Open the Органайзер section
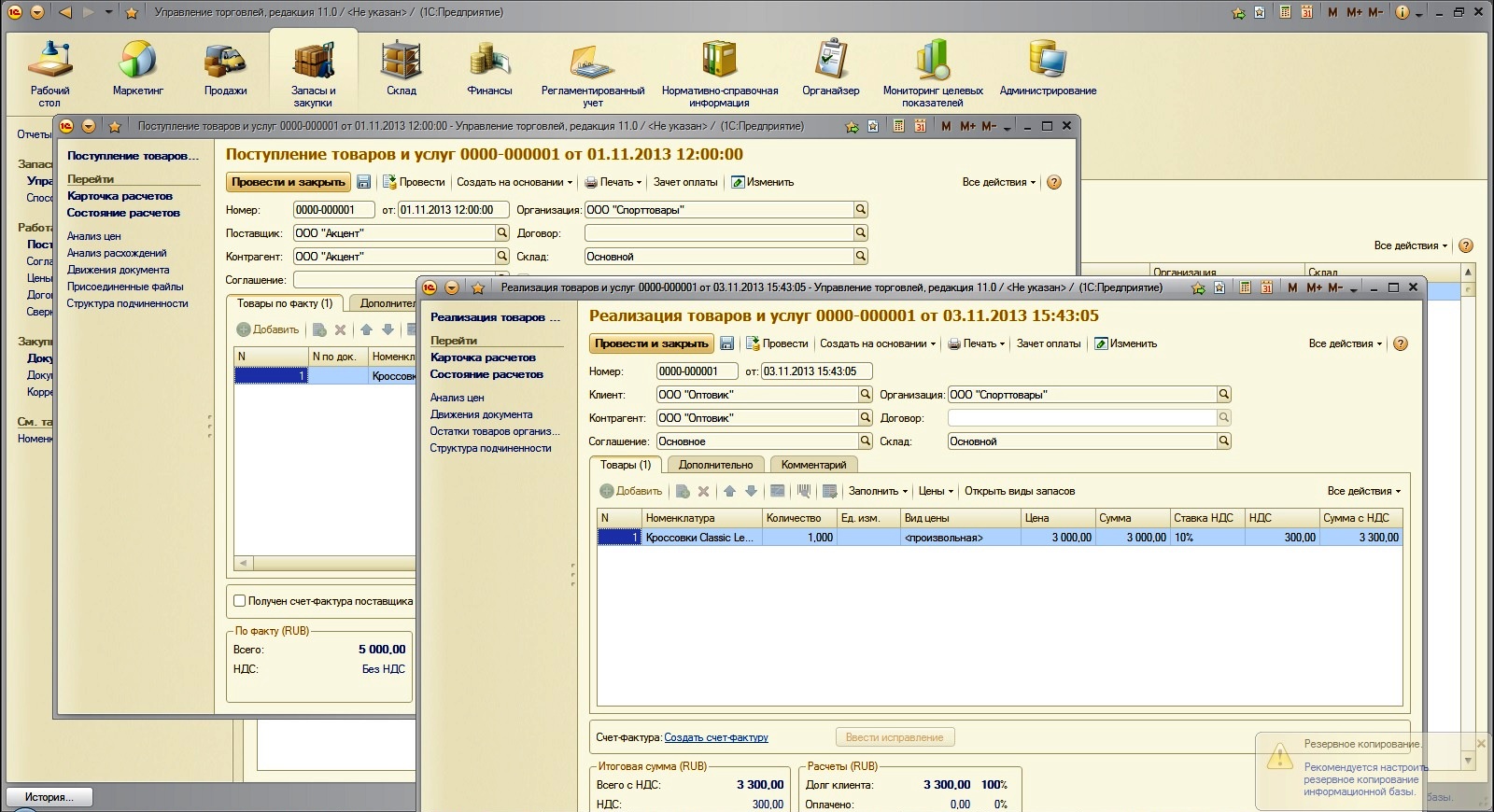Screen dimensions: 1494x812 click(x=830, y=68)
